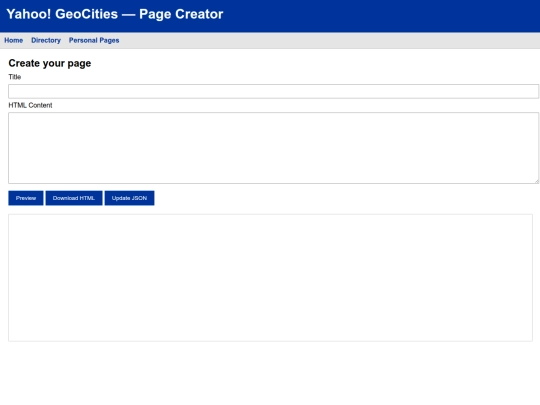Go to the Directory link
The width and height of the screenshot is (540, 405).
[x=46, y=40]
